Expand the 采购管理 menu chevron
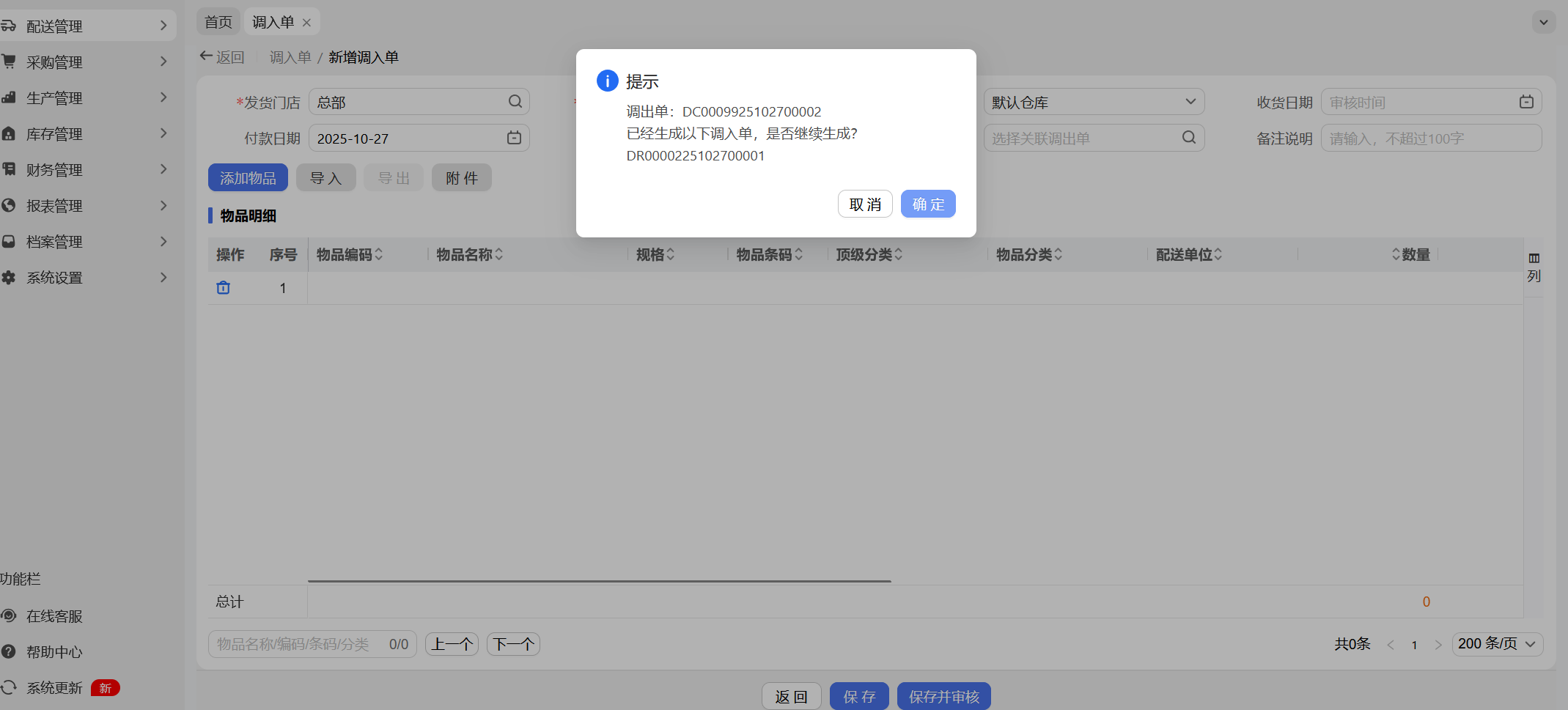 (163, 62)
